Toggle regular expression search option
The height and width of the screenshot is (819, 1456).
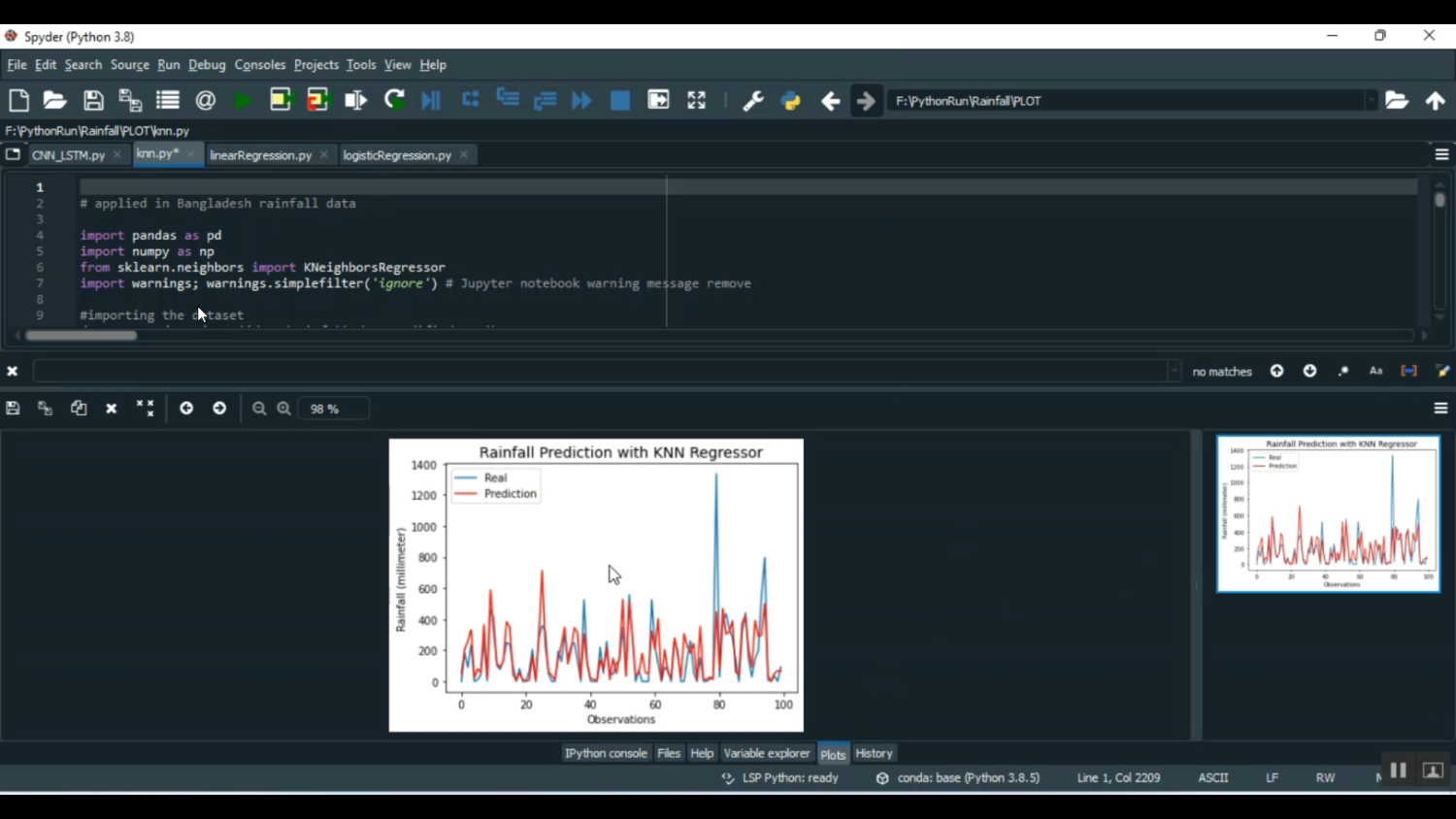point(1343,372)
